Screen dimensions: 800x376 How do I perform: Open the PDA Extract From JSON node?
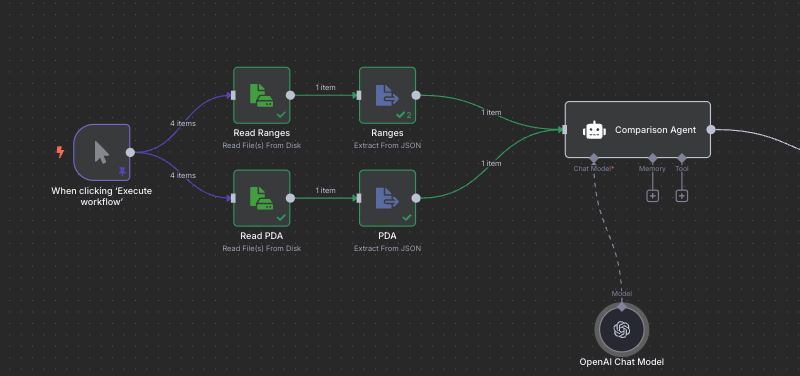pyautogui.click(x=387, y=198)
